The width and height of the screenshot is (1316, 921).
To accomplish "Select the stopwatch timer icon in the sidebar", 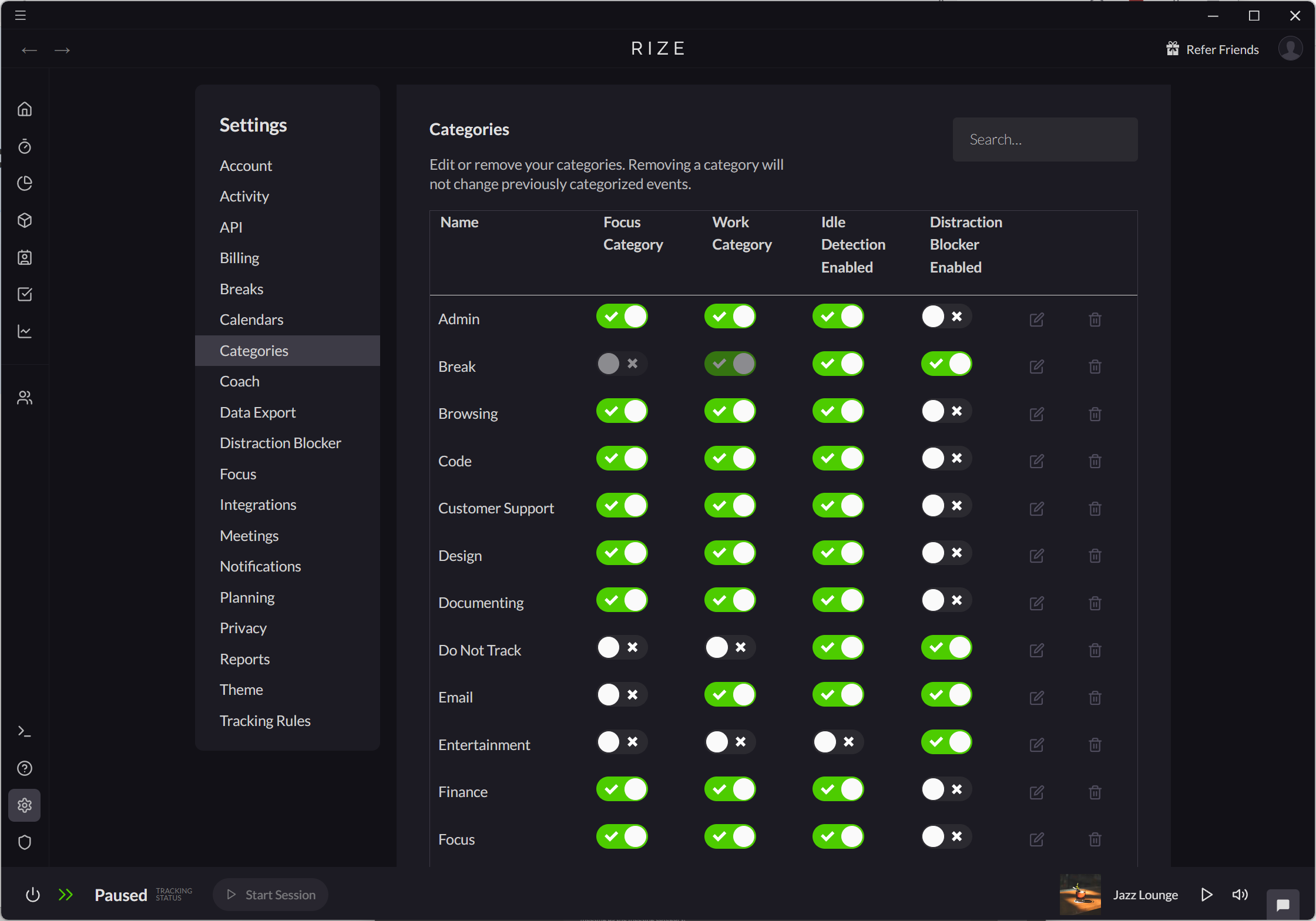I will pos(25,147).
